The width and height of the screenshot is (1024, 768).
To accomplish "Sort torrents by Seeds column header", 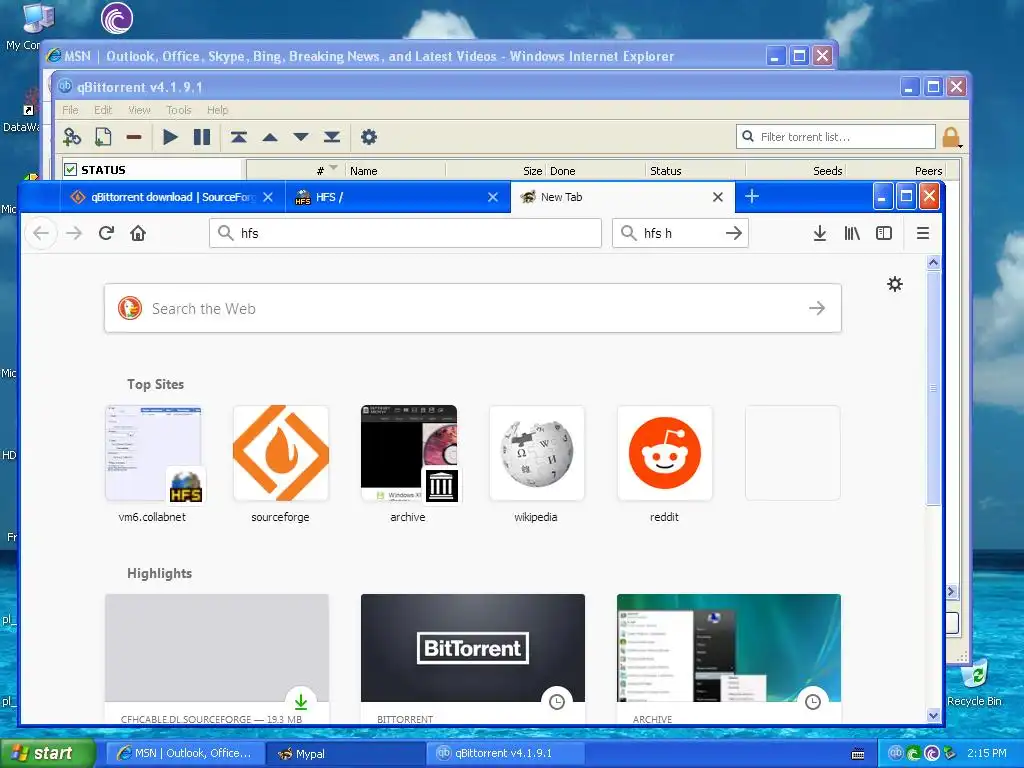I will tap(794, 170).
